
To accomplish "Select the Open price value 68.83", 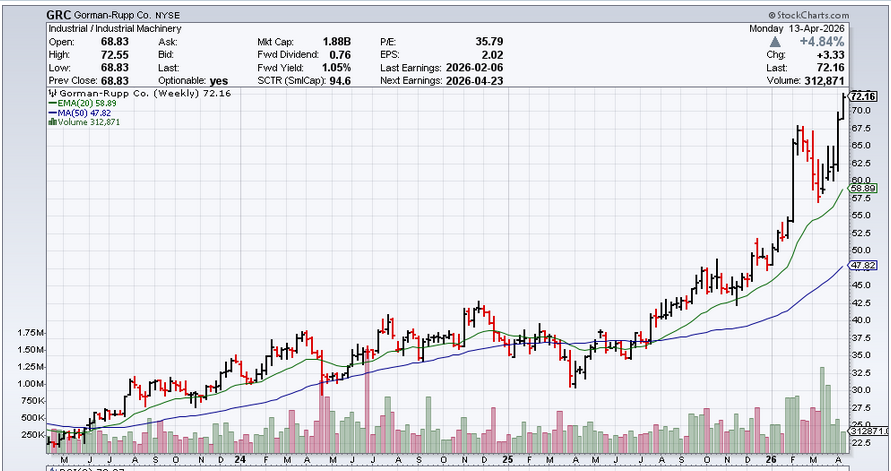I will point(116,42).
